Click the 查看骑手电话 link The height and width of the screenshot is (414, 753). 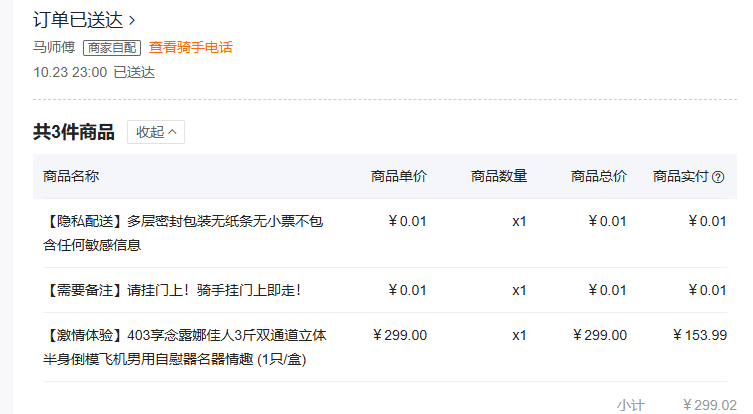pos(190,47)
